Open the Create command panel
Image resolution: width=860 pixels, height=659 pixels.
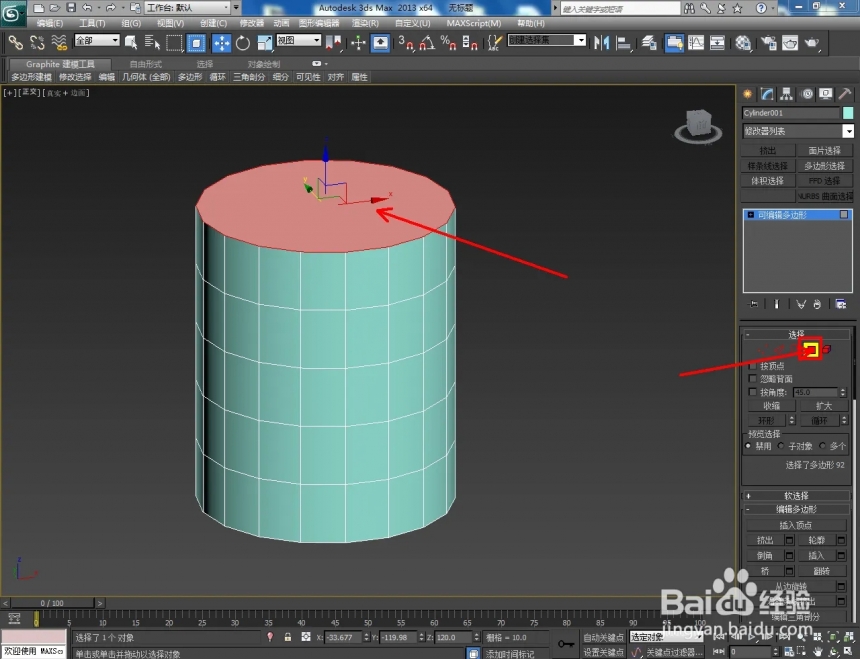[747, 94]
